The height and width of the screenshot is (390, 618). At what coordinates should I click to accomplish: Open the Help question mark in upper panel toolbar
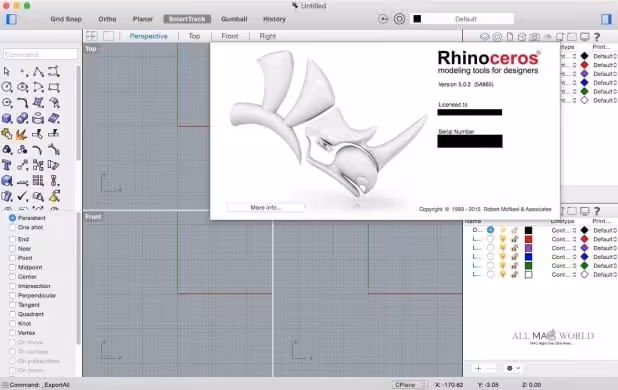[597, 37]
